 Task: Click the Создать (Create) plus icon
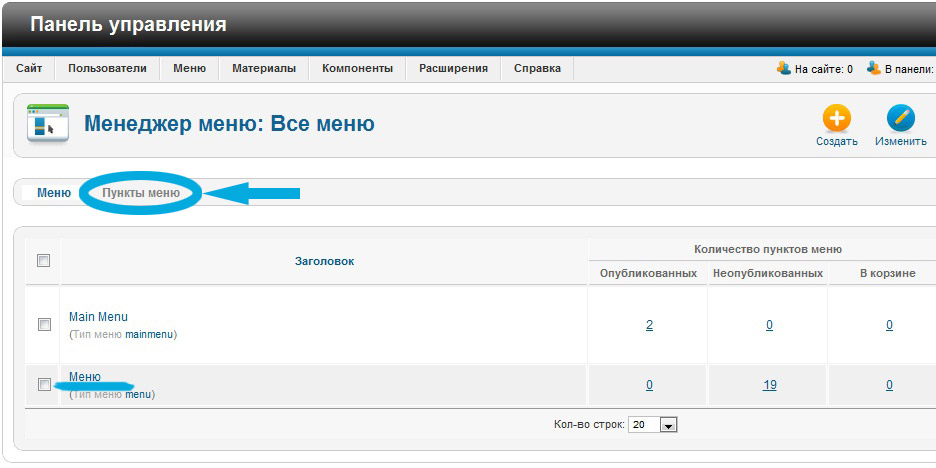(x=836, y=119)
